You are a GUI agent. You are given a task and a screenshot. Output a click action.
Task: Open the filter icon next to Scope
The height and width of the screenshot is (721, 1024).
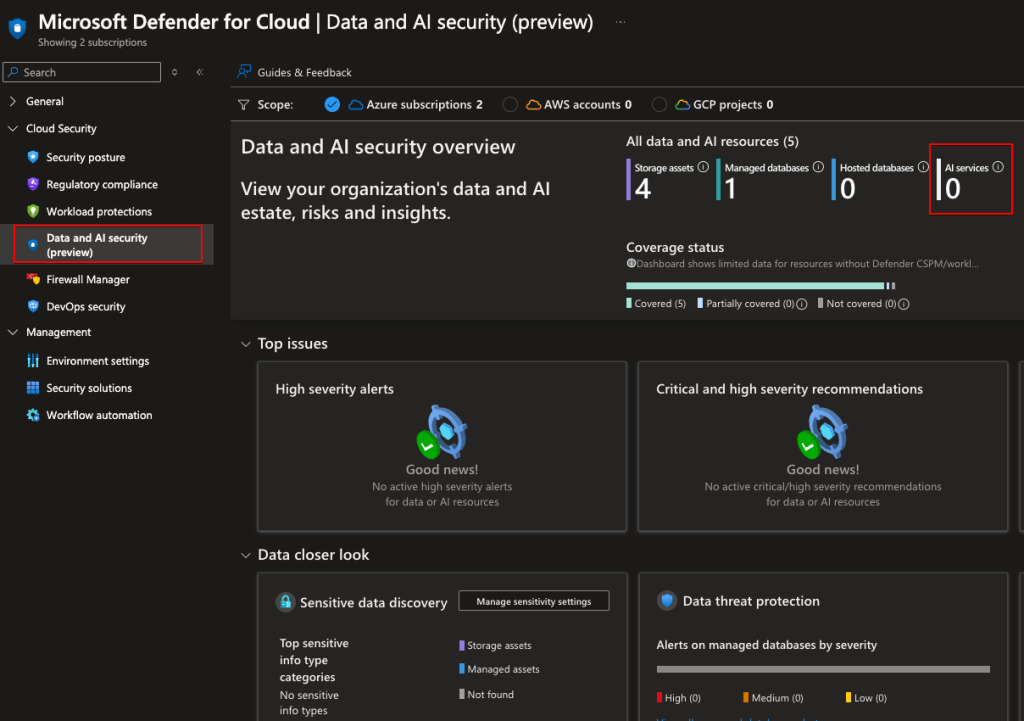tap(243, 104)
